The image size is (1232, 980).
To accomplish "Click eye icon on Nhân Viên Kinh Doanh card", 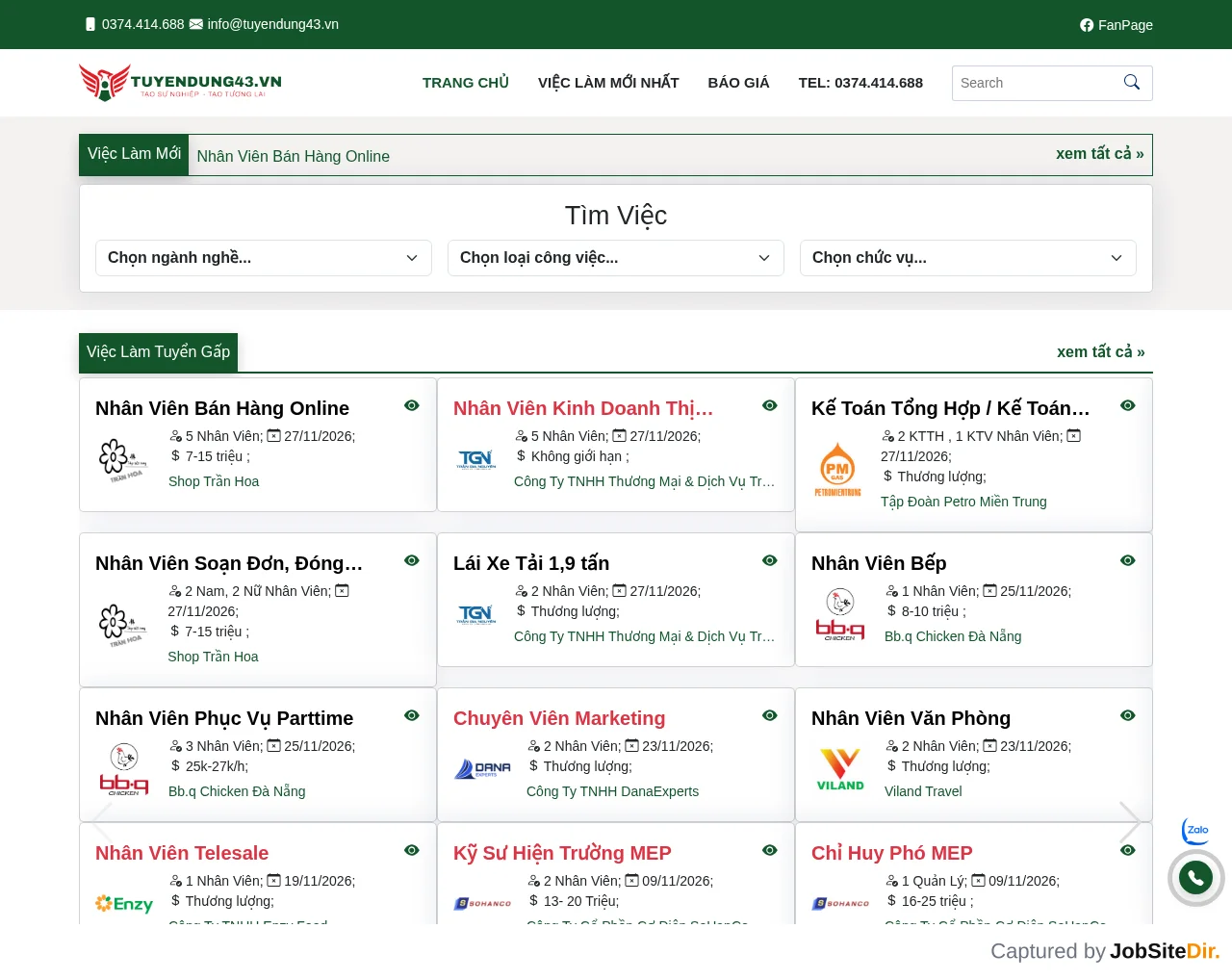I will pos(770,405).
